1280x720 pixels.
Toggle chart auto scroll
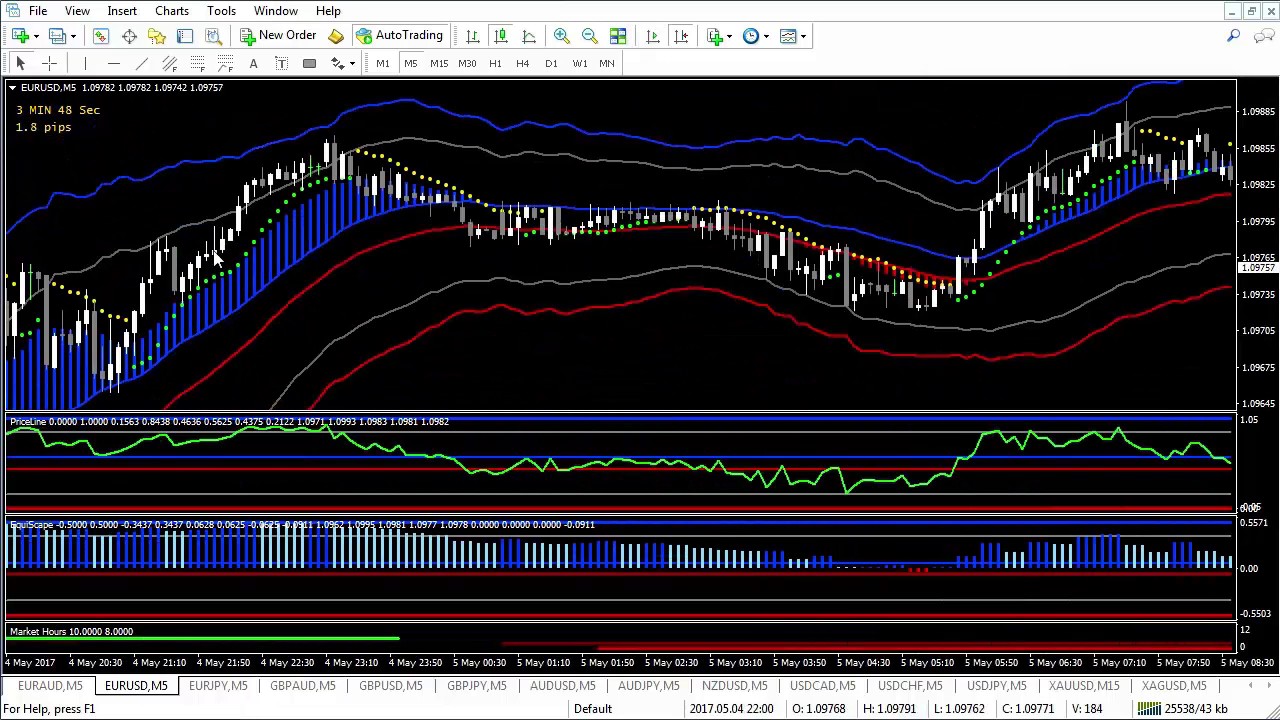(x=653, y=36)
